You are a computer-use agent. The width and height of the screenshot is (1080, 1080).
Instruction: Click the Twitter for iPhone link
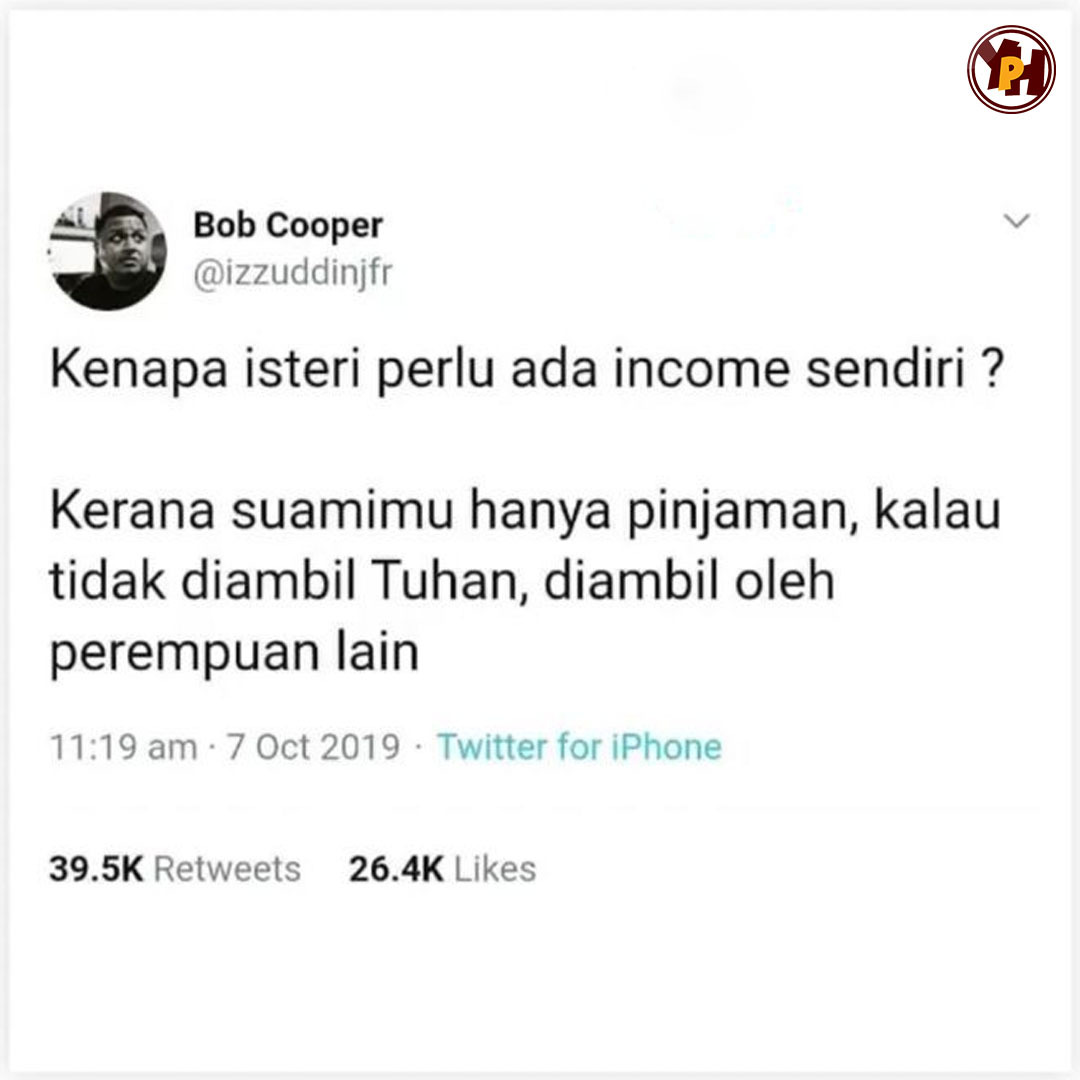(x=579, y=747)
